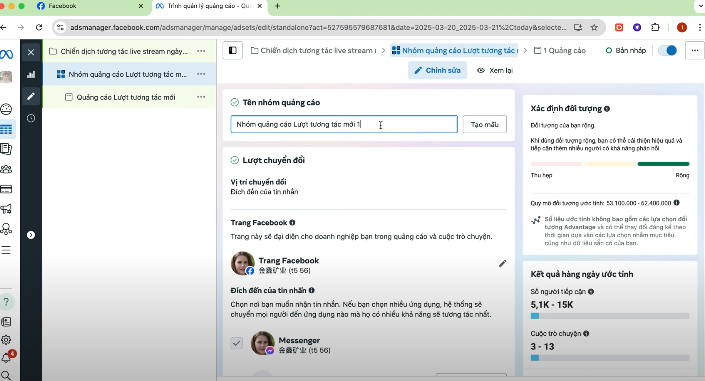Click the audience size Thu hẹp-Rộng meter
The height and width of the screenshot is (381, 705).
pos(610,164)
